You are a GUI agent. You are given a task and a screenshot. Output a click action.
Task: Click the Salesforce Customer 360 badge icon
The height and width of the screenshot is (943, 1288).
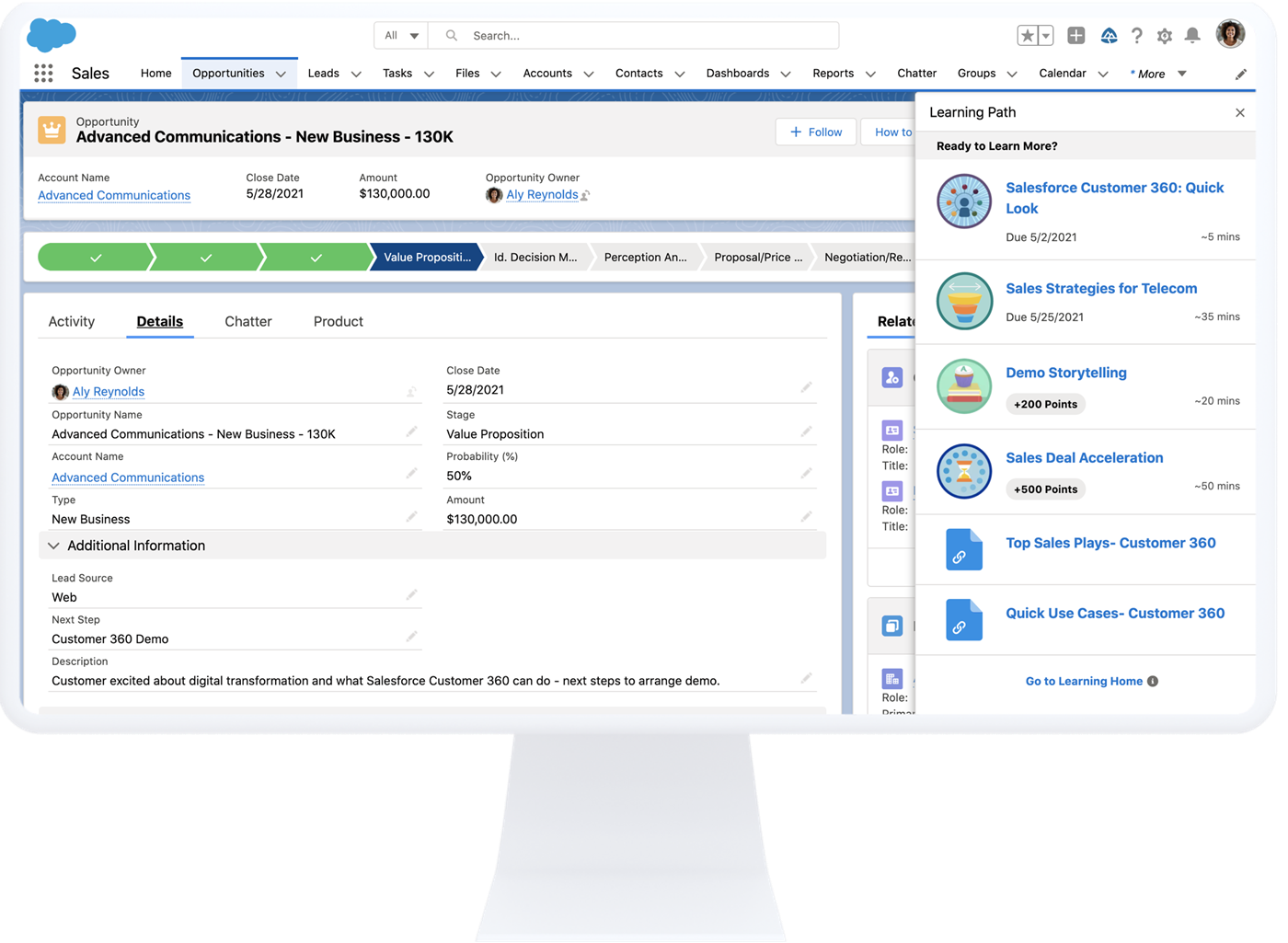point(964,201)
